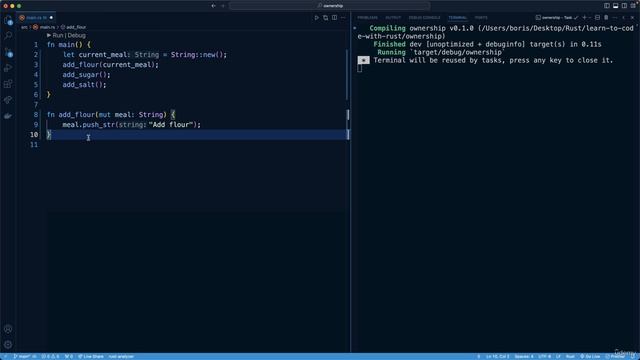The image size is (640, 360).
Task: Open the new terminal launch profile dropdown
Action: tap(590, 18)
